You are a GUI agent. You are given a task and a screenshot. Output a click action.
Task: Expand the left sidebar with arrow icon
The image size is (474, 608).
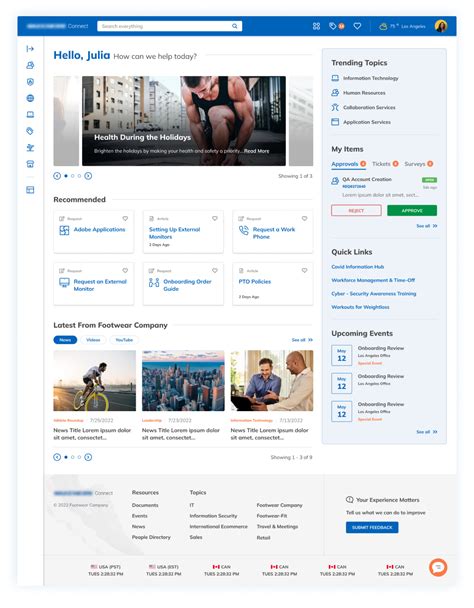[30, 48]
